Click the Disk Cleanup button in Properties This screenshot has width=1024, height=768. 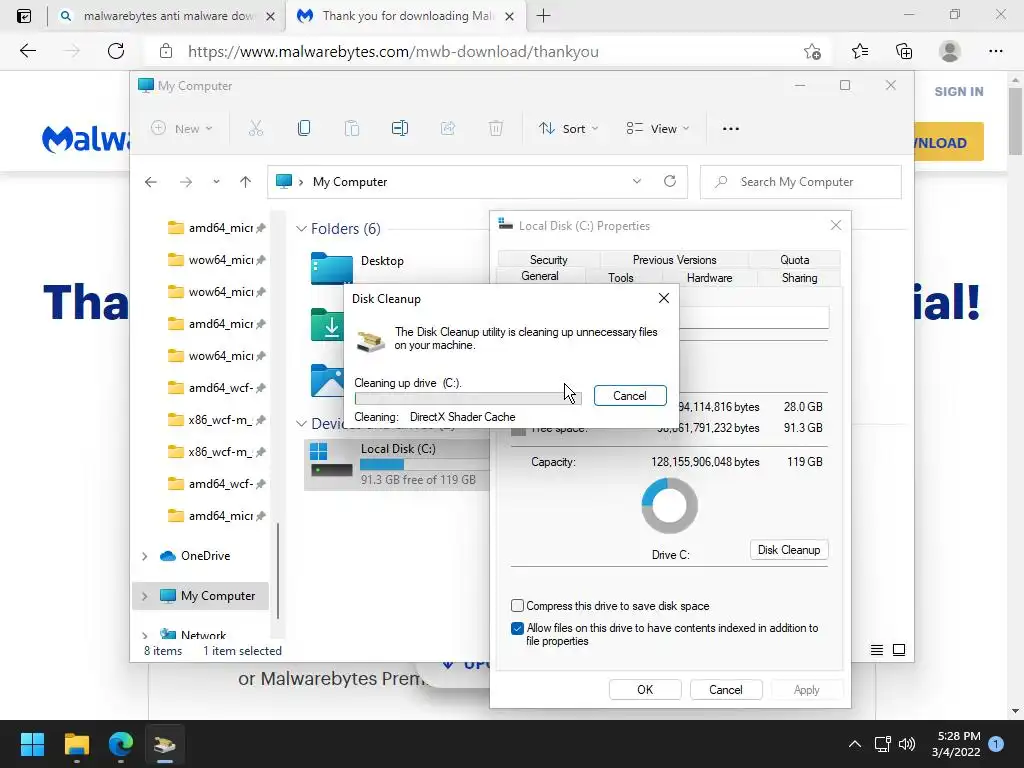pyautogui.click(x=789, y=550)
